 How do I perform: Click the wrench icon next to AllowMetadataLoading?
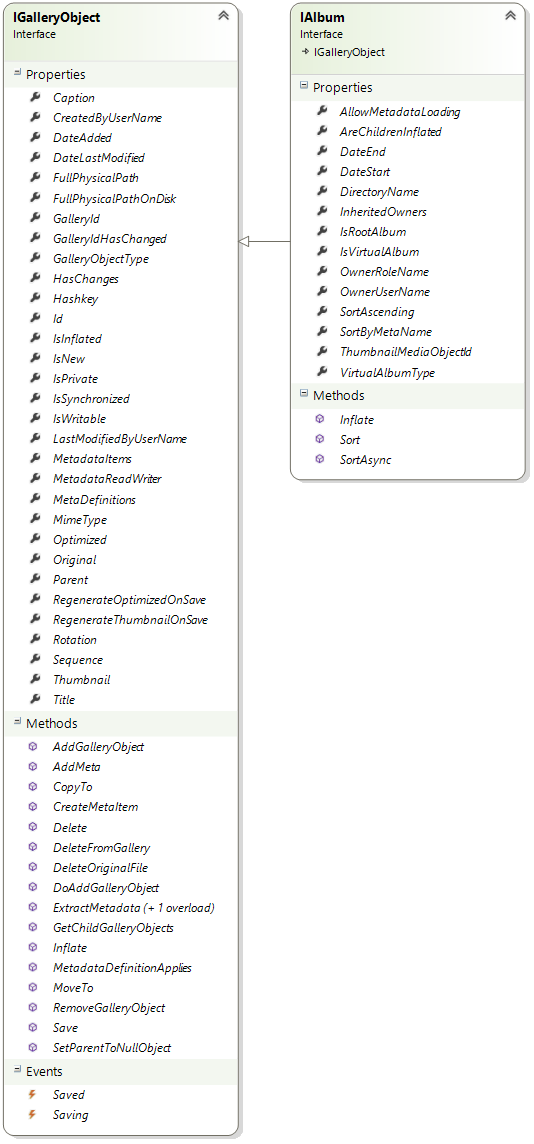(x=322, y=112)
